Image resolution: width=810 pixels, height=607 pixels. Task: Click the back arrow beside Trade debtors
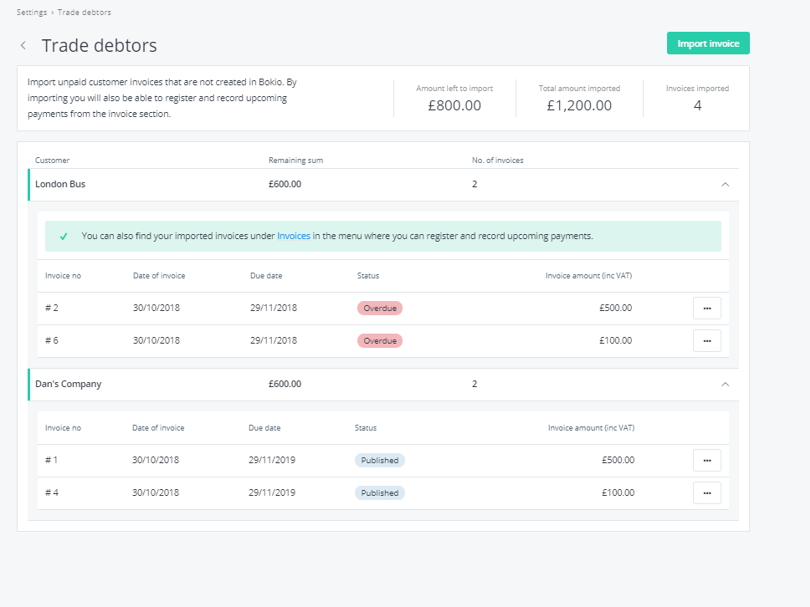(24, 45)
